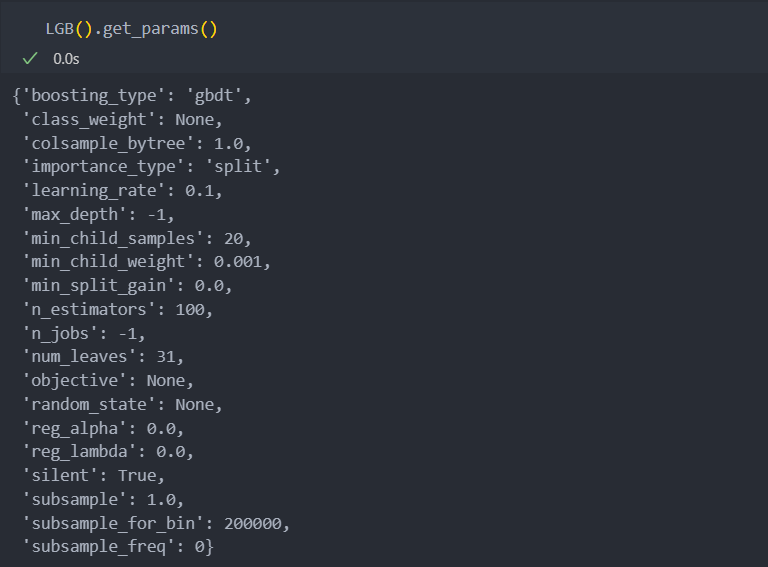
Task: Click the LGB().get_params() code line
Action: coord(131,29)
